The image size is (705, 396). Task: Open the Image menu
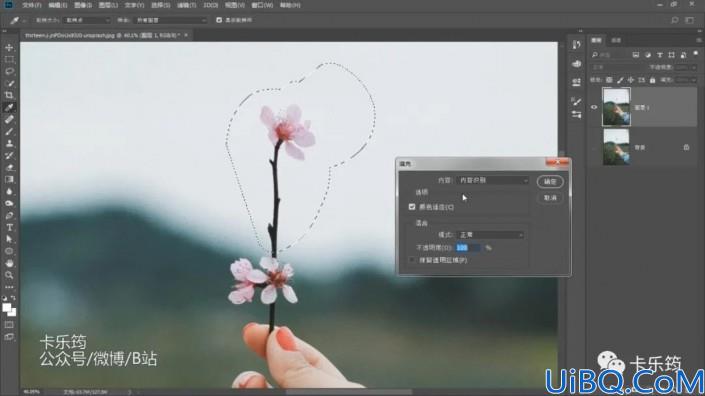(83, 5)
